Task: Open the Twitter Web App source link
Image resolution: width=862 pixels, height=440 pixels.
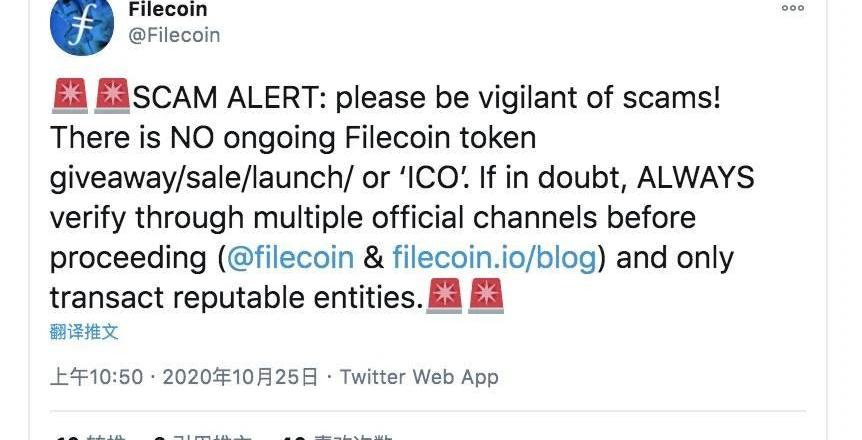Action: [419, 377]
